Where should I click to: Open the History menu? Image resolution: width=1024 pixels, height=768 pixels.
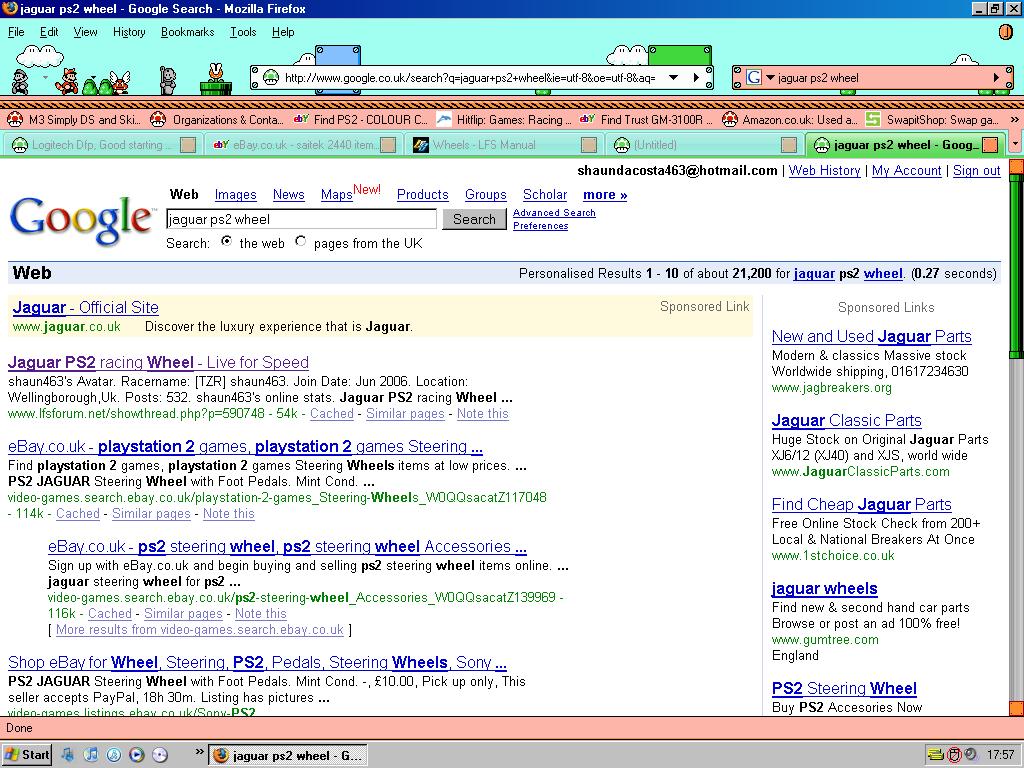[x=129, y=32]
